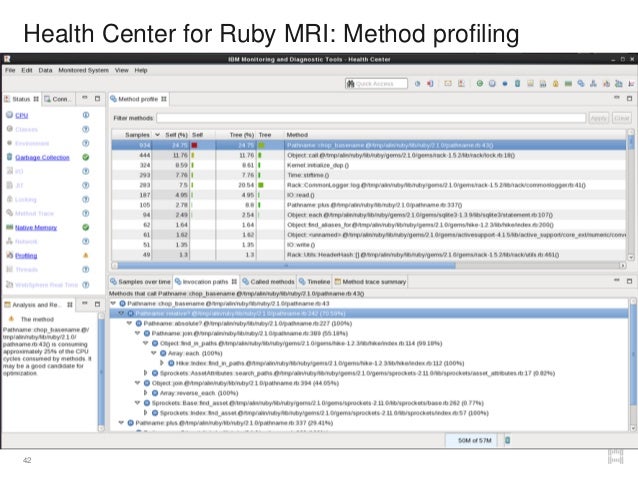Click the green memory chip toolbar icon

pyautogui.click(x=568, y=83)
